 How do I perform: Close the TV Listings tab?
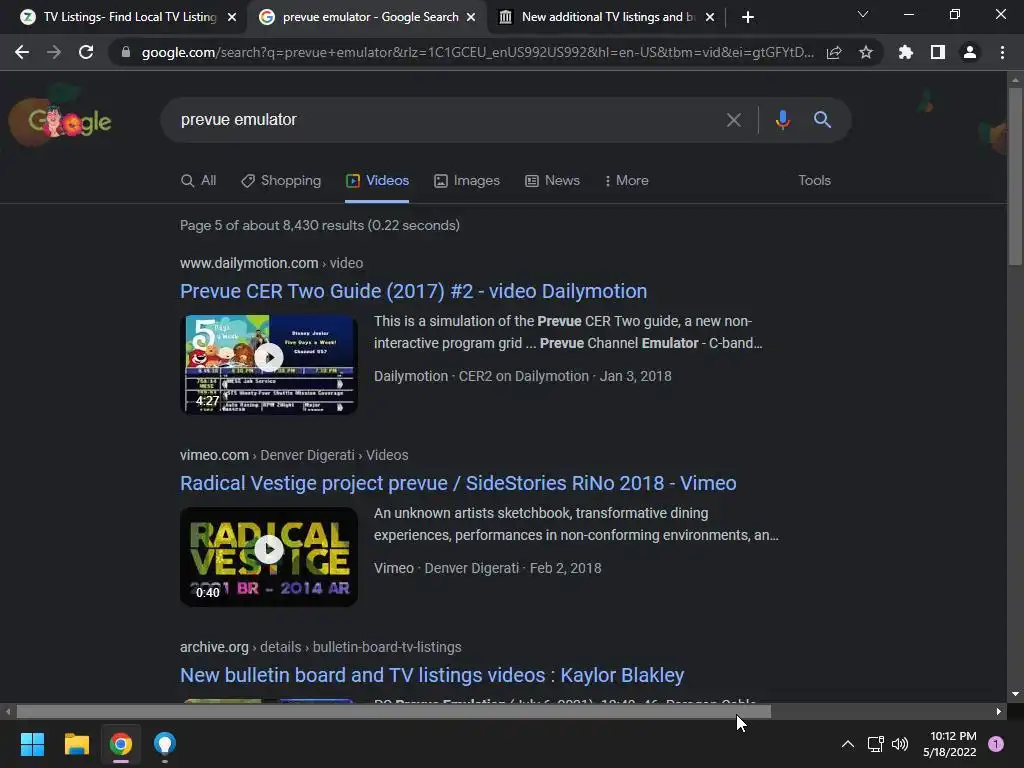[232, 17]
